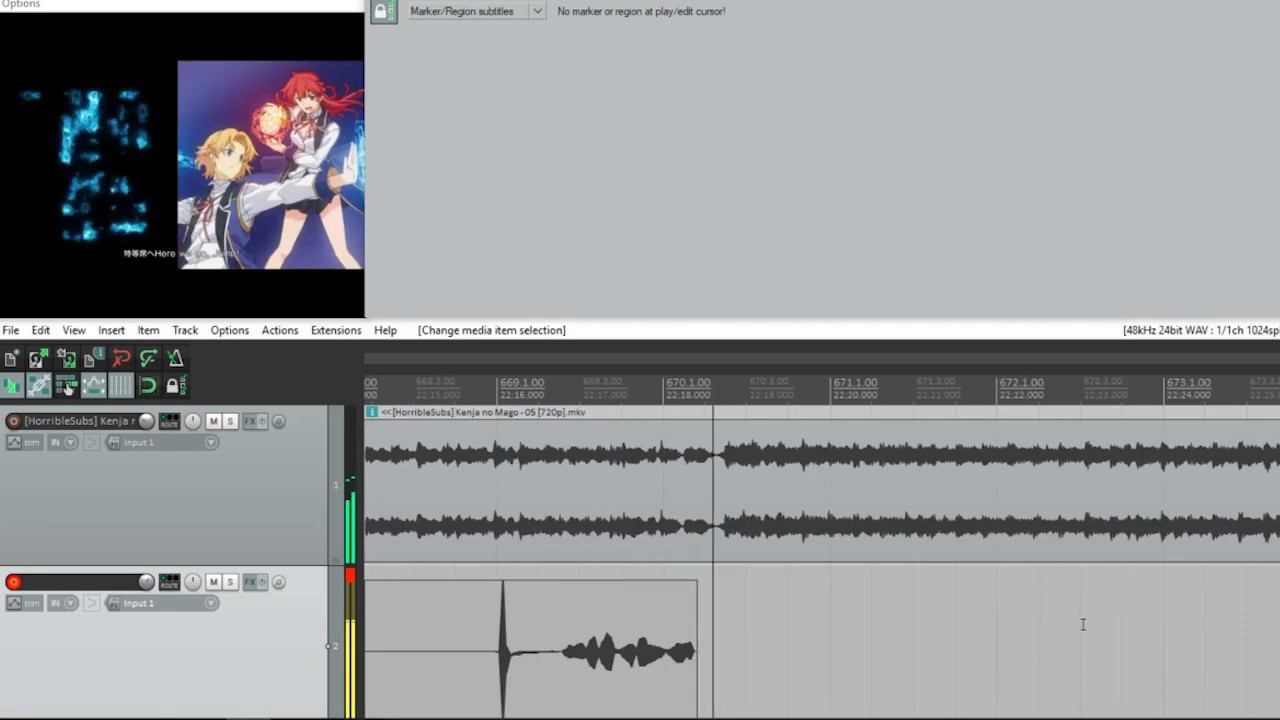Viewport: 1280px width, 720px height.
Task: Open ROUTE button on HorribleSubs track
Action: (x=169, y=421)
